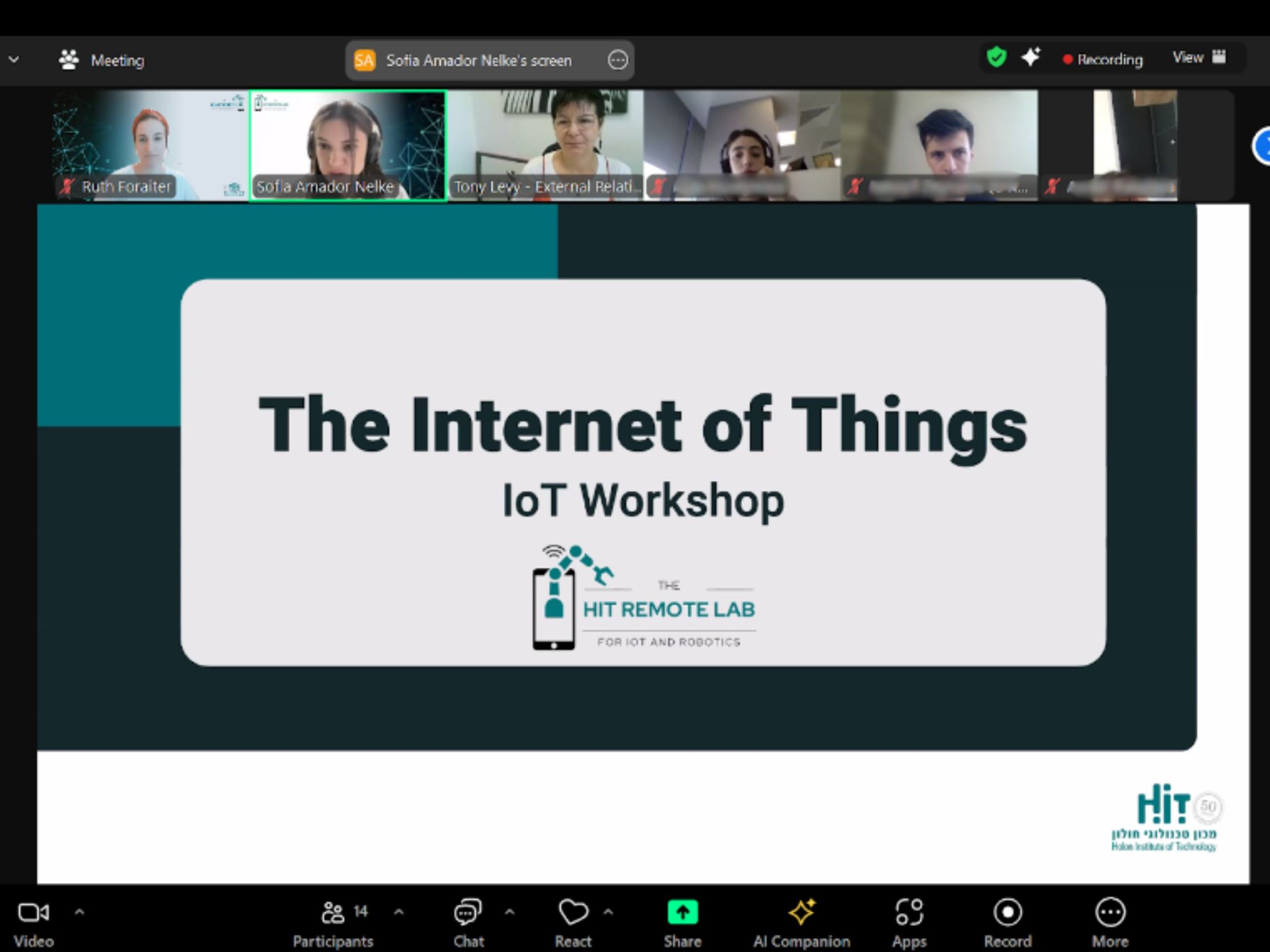Open React heart reactions

[x=573, y=923]
